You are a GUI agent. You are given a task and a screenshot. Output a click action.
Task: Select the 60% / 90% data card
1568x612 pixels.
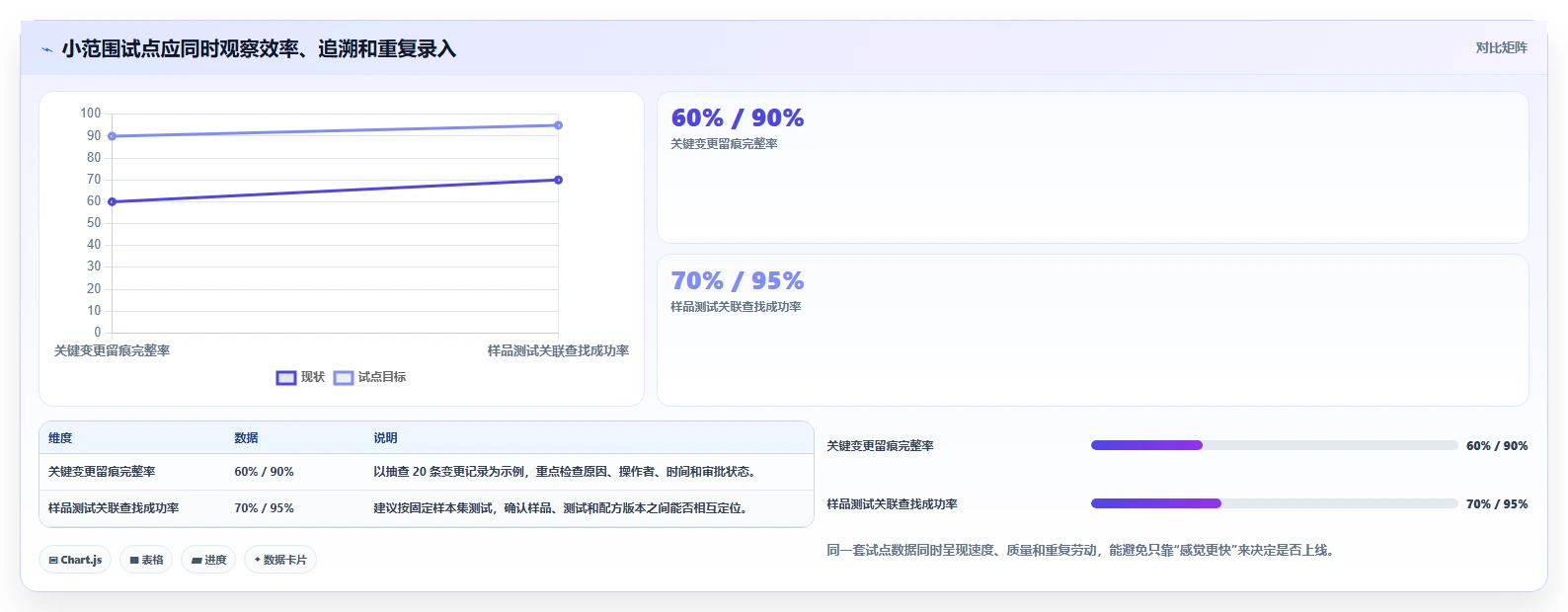[x=1092, y=168]
